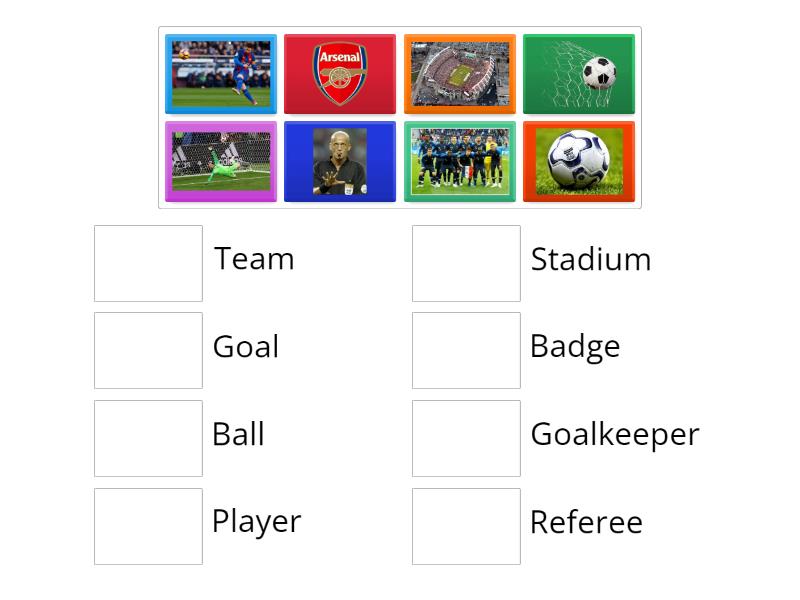The width and height of the screenshot is (800, 600).
Task: Select the Ball label
Action: point(238,436)
